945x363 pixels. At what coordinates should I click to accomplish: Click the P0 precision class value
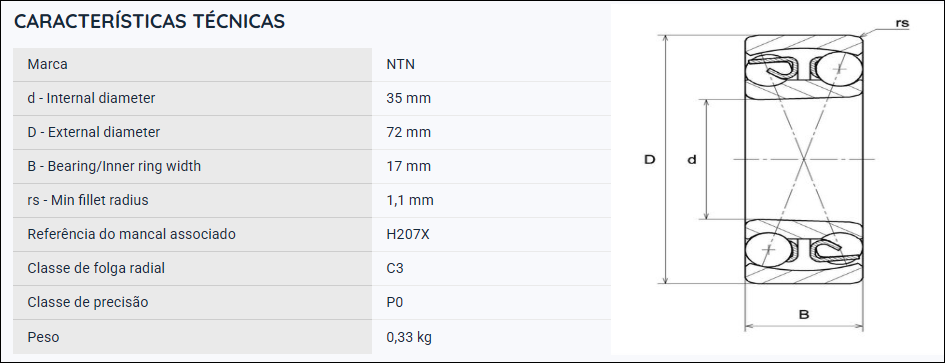click(395, 302)
